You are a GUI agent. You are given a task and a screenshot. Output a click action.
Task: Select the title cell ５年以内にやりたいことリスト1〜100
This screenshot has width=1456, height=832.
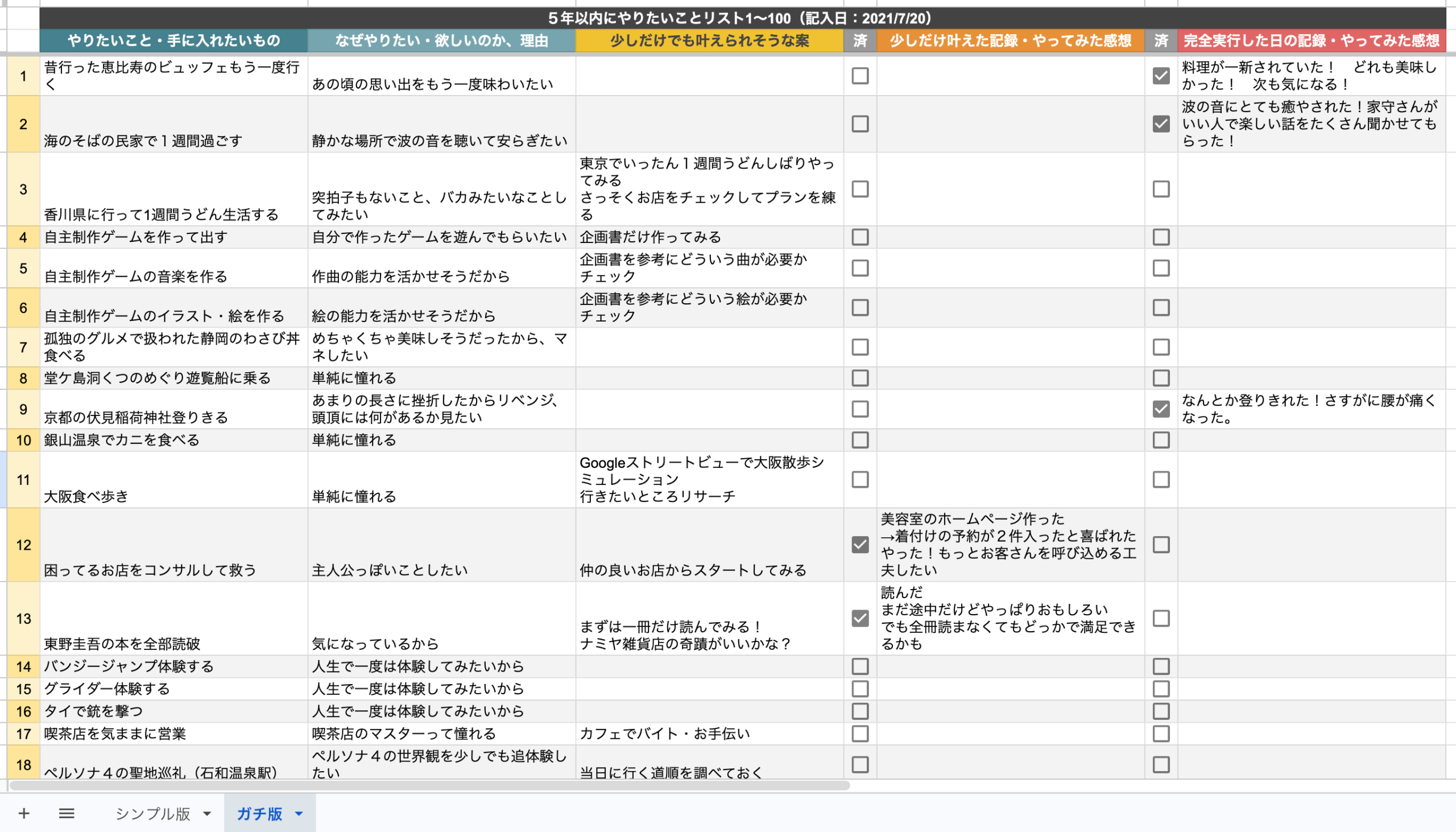(742, 18)
